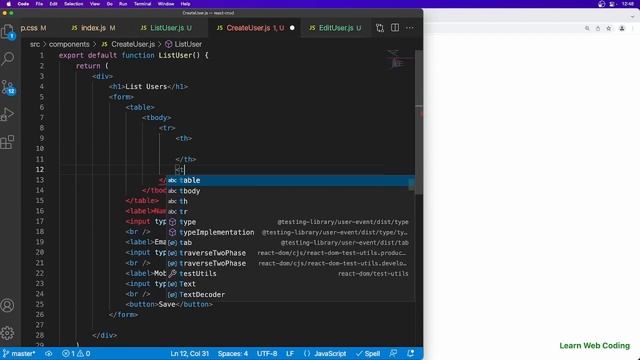Open the Code menu in the macOS menu bar
Image resolution: width=640 pixels, height=360 pixels.
click(23, 4)
